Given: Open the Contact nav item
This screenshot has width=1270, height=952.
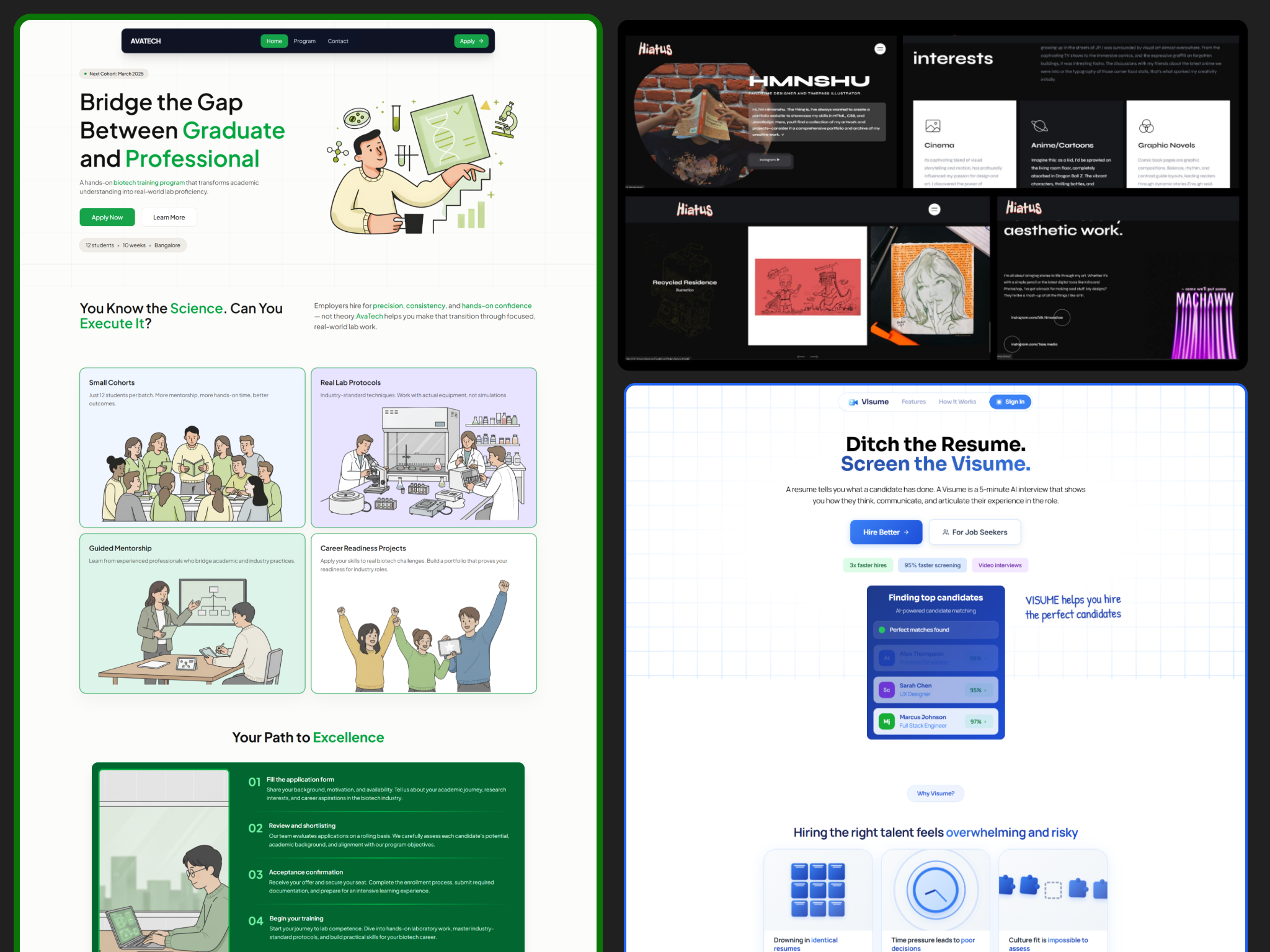Looking at the screenshot, I should pyautogui.click(x=338, y=41).
